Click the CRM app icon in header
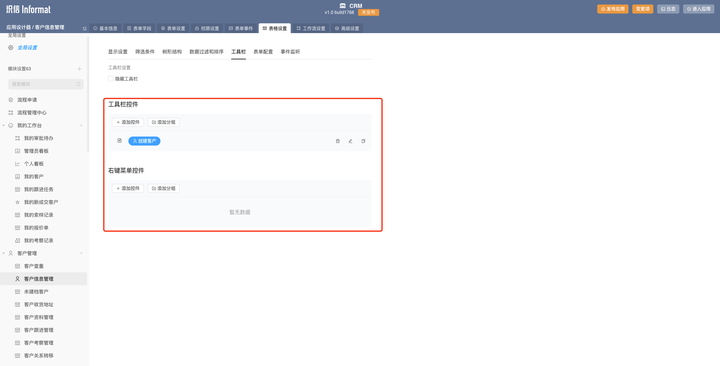The image size is (720, 366). click(343, 6)
